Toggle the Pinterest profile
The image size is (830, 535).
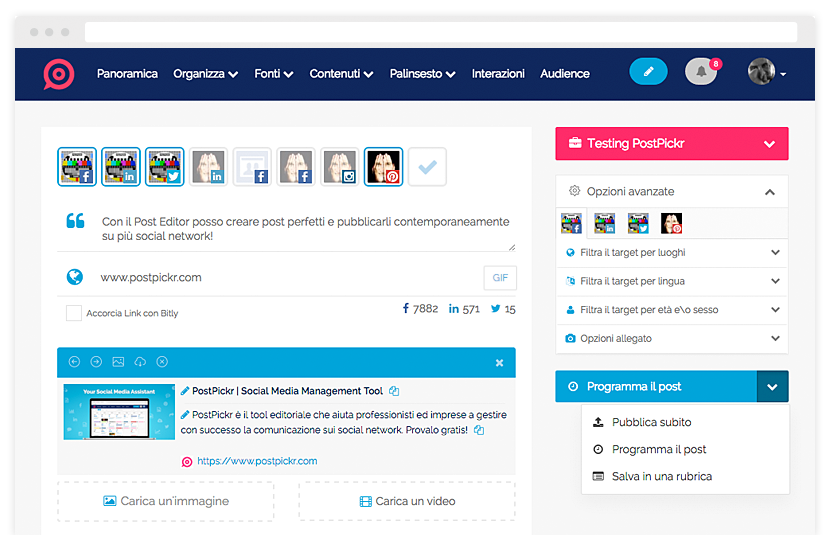[x=383, y=167]
